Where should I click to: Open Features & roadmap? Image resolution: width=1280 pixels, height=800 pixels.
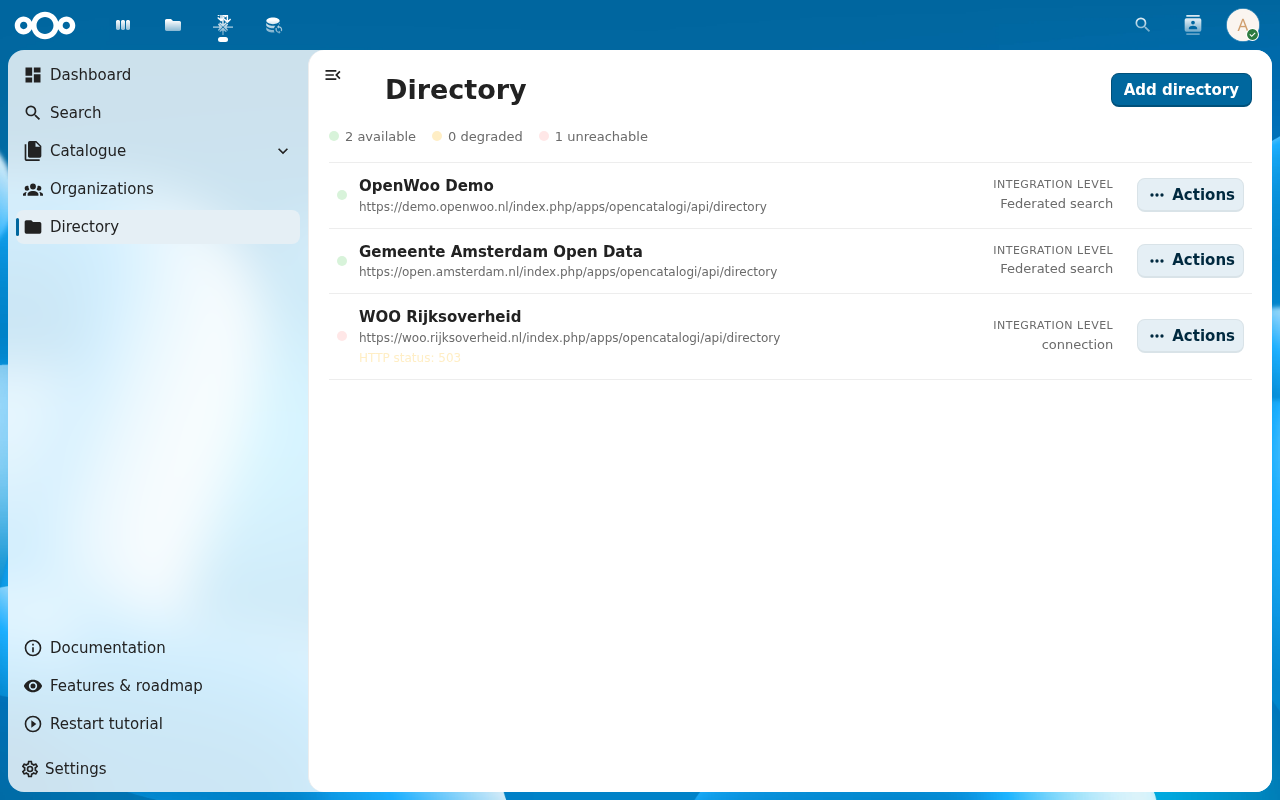[158, 686]
